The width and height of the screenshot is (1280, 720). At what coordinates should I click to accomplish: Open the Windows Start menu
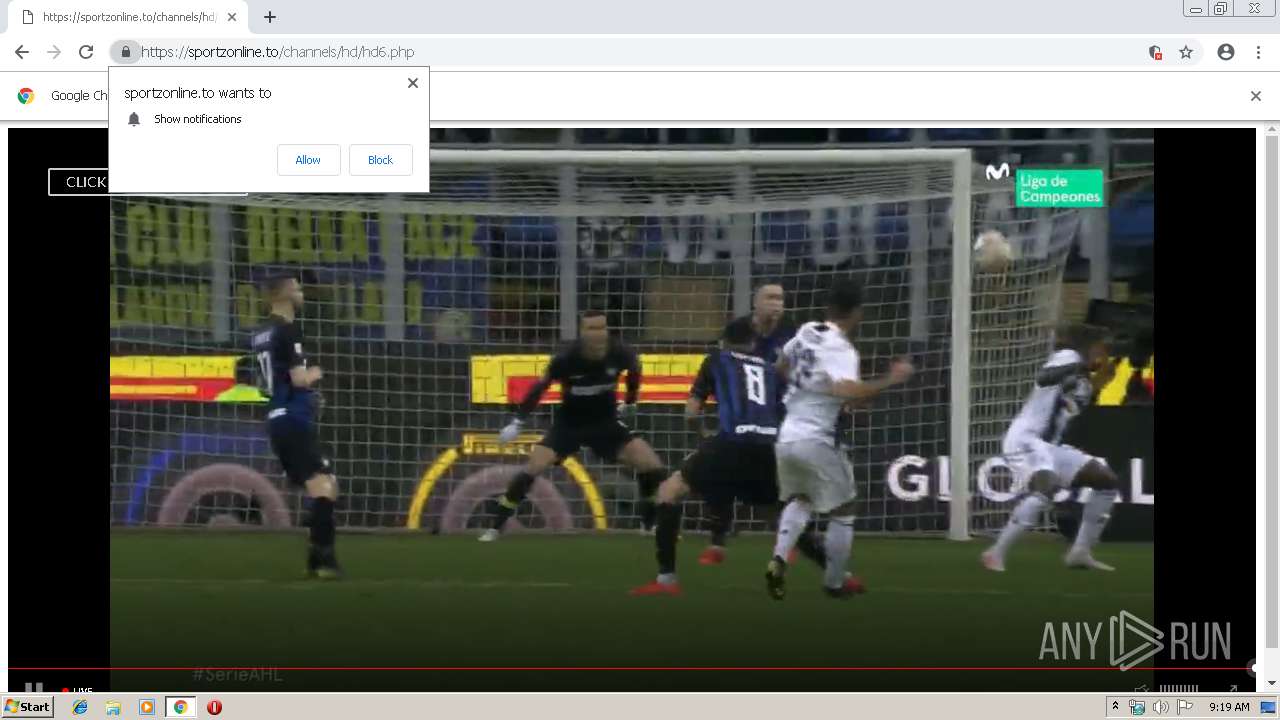point(27,707)
